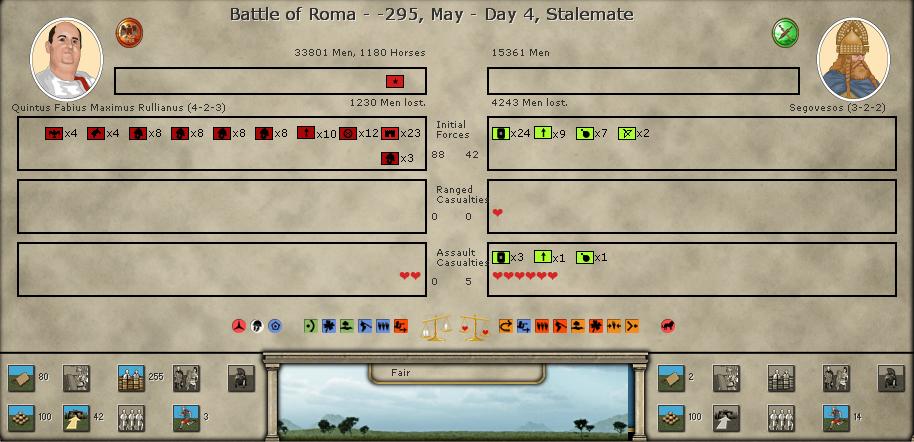914x442 pixels.
Task: Click the golden balance scales without hearts
Action: click(435, 327)
